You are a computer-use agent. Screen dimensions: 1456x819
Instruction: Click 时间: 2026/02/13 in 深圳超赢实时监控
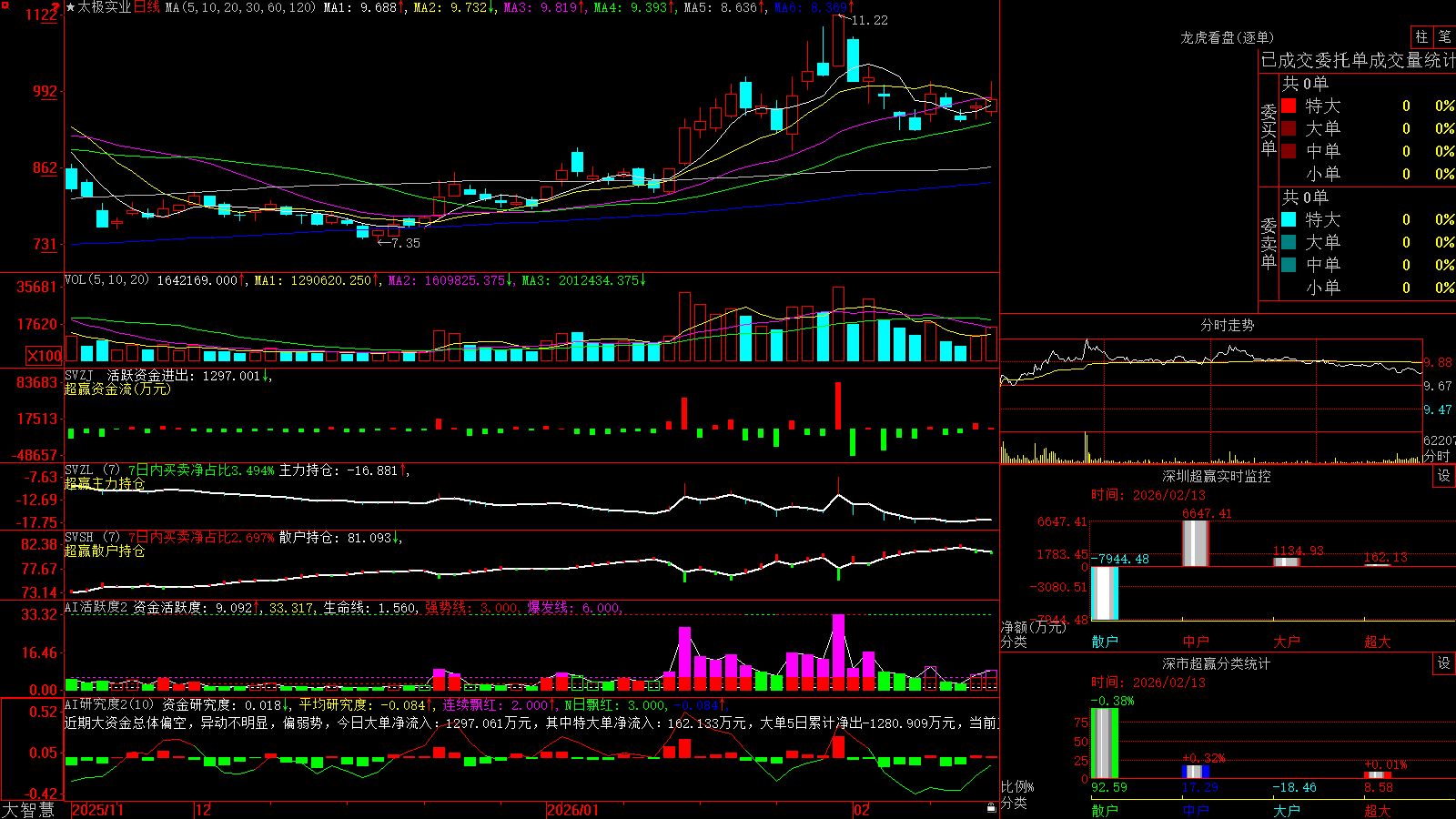pyautogui.click(x=1148, y=495)
